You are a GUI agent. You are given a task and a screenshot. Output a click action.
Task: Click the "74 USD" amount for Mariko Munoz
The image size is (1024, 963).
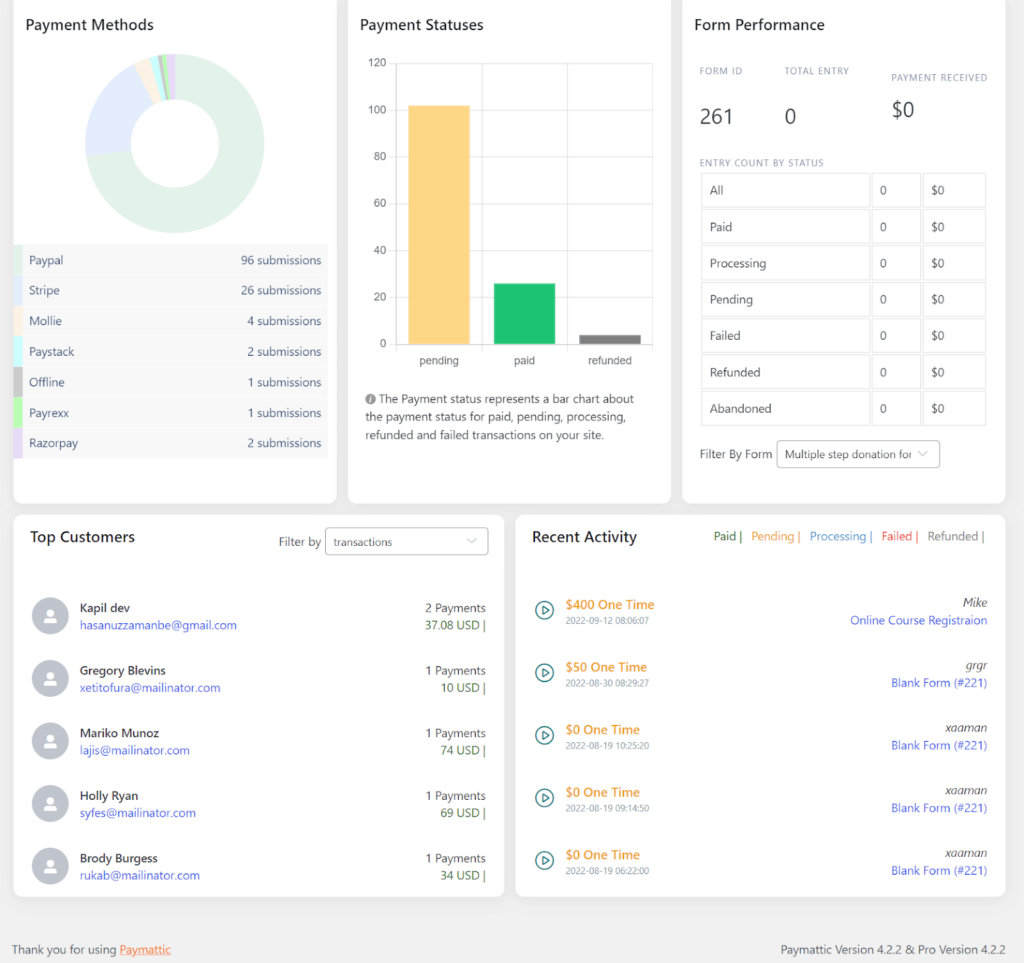460,751
